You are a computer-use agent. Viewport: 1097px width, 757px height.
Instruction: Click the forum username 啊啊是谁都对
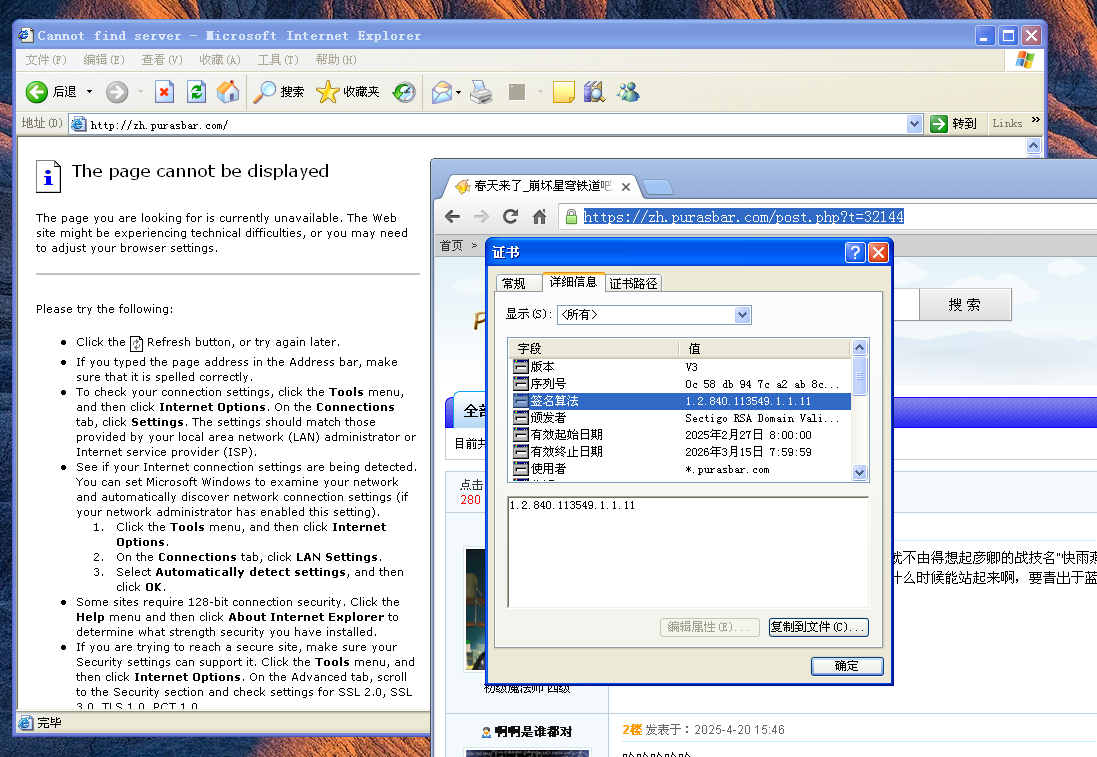(x=533, y=732)
